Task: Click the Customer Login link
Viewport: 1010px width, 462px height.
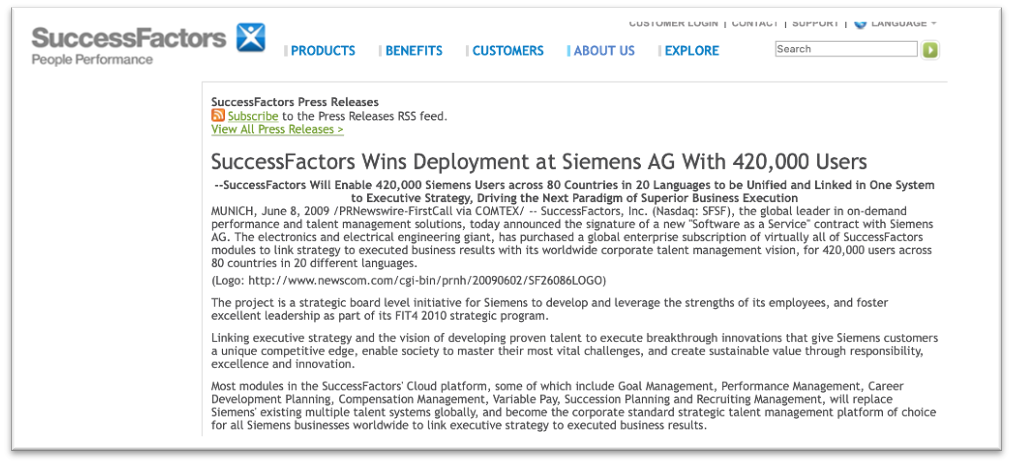Action: point(673,23)
